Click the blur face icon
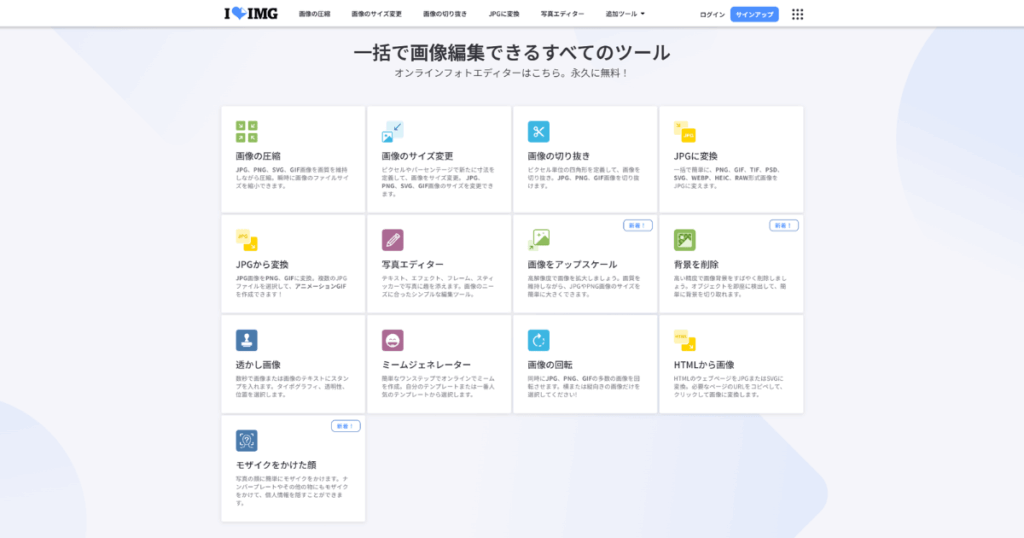The height and width of the screenshot is (538, 1024). click(x=247, y=441)
